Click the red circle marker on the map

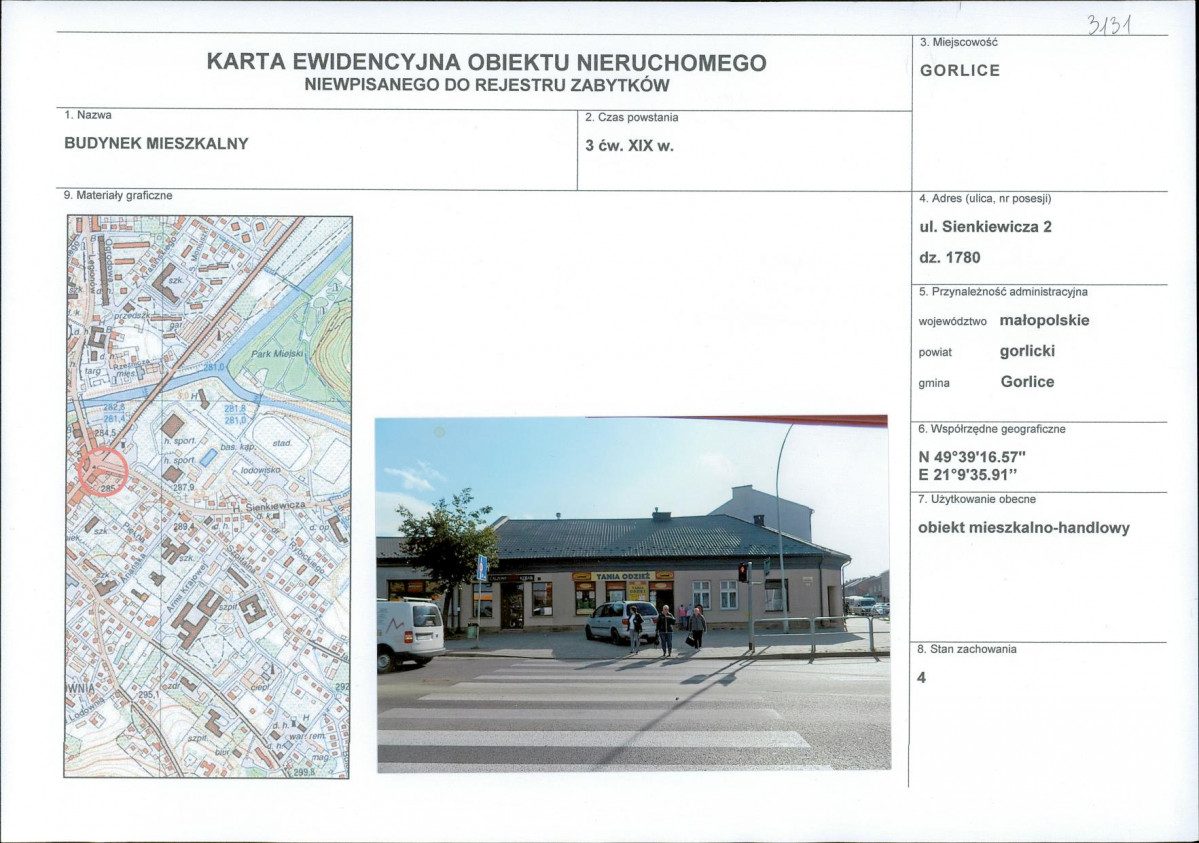pos(102,471)
